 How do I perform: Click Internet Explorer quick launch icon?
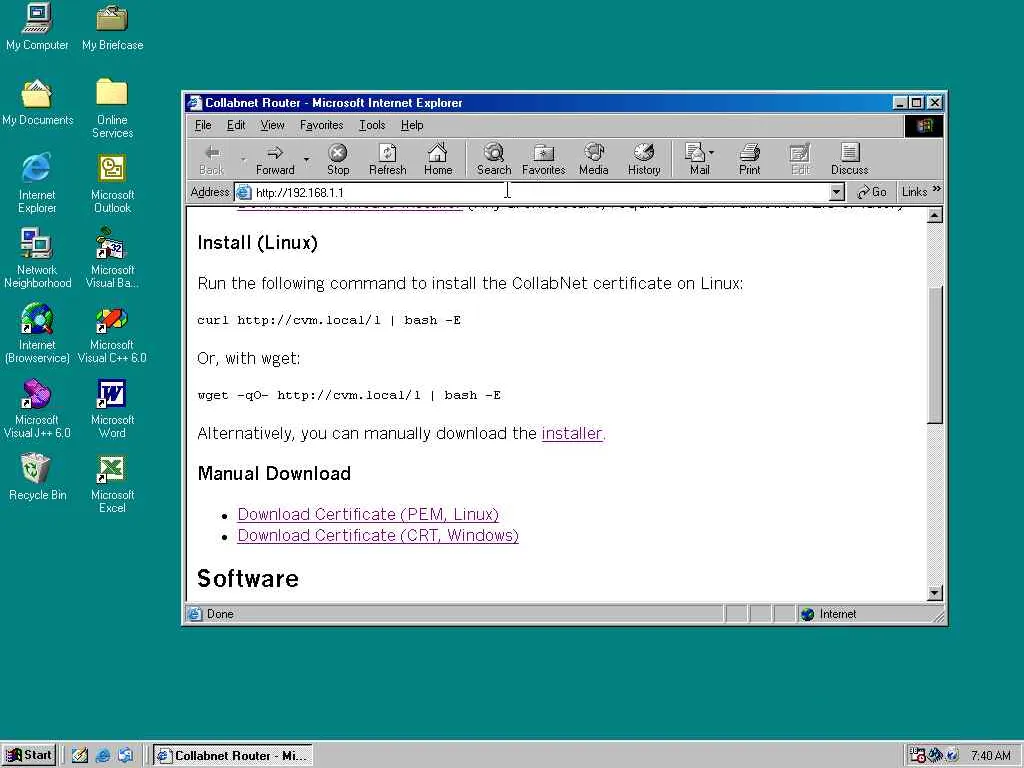pos(103,756)
